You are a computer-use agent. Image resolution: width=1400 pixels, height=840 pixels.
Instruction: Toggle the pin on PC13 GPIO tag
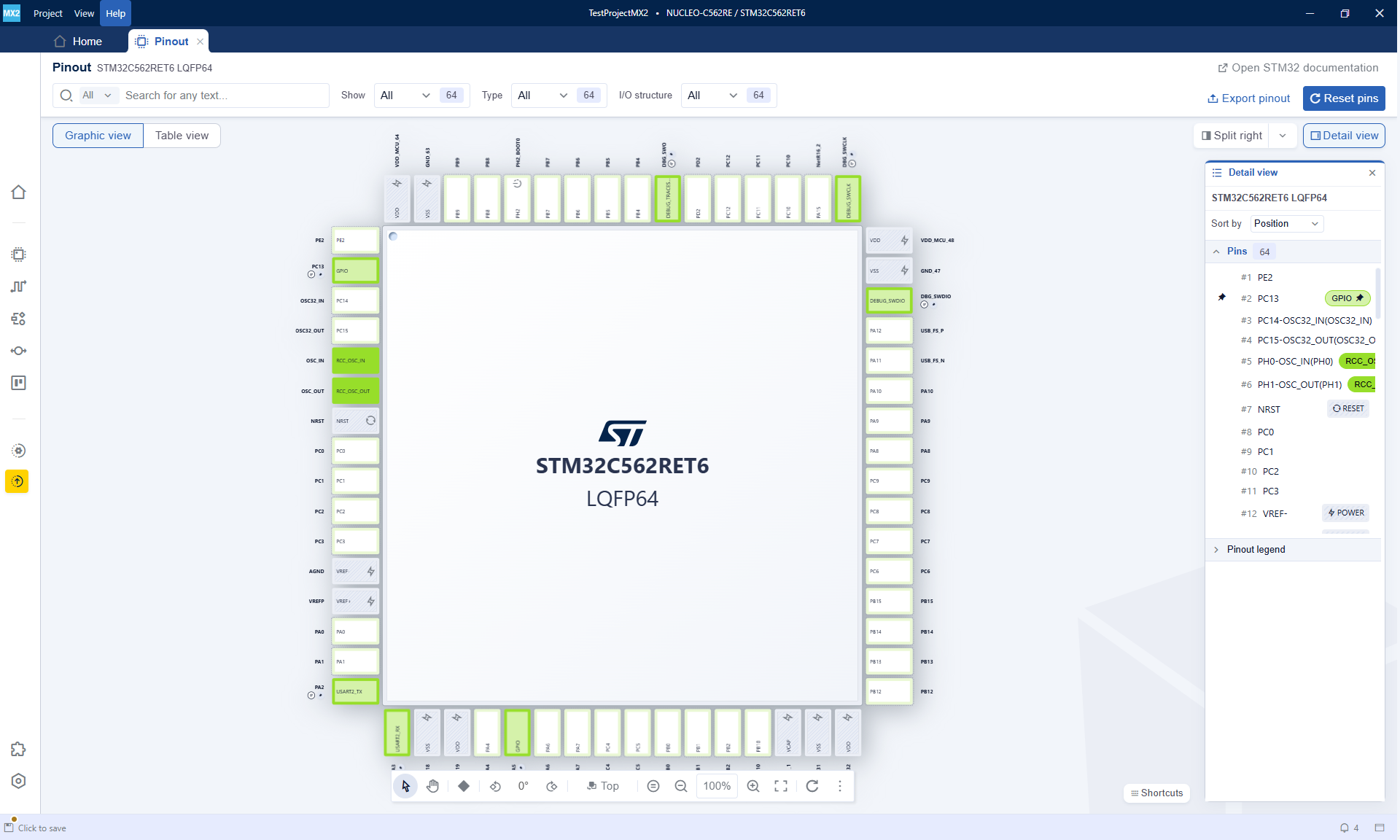pyautogui.click(x=1359, y=298)
